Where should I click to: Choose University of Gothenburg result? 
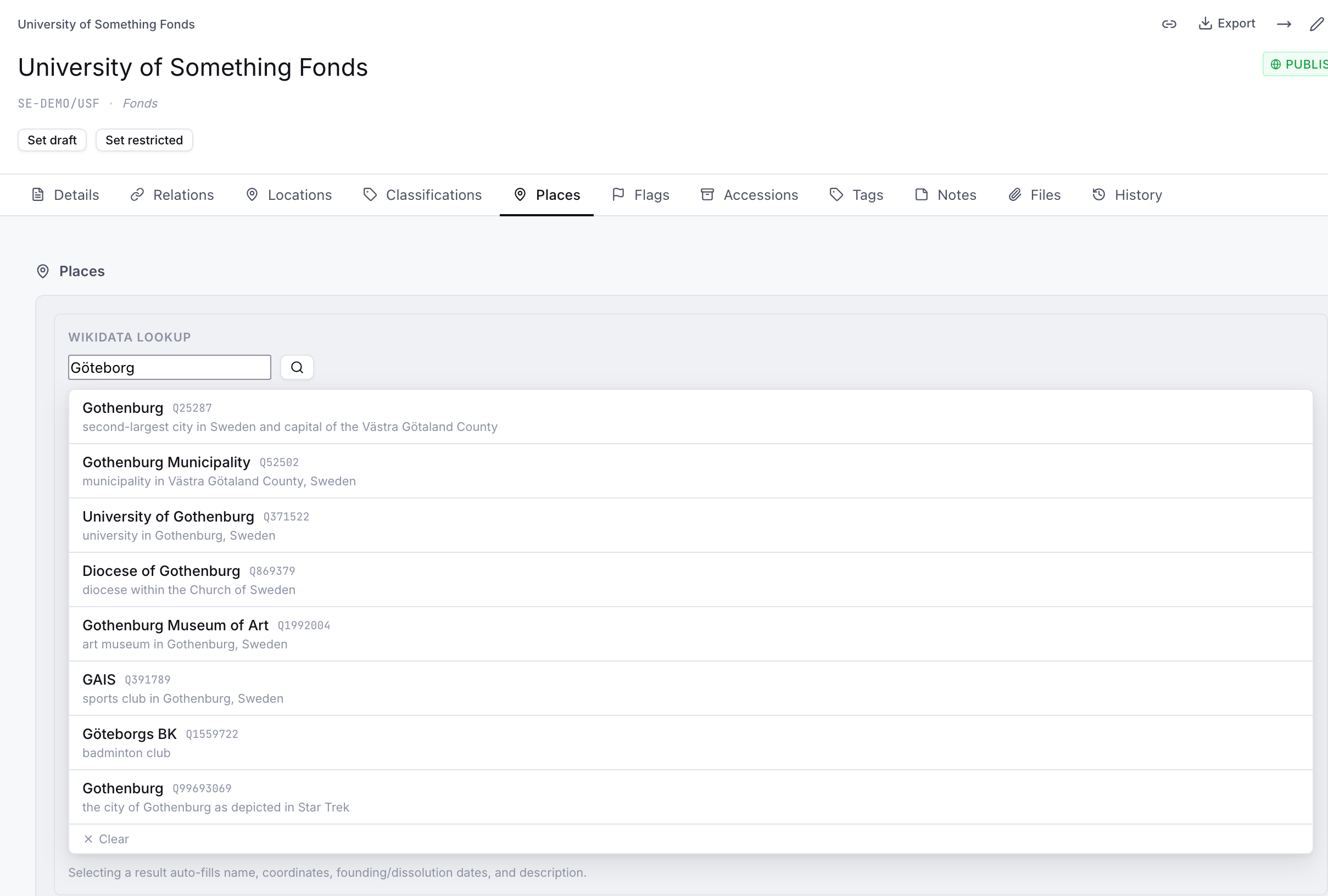[x=690, y=525]
